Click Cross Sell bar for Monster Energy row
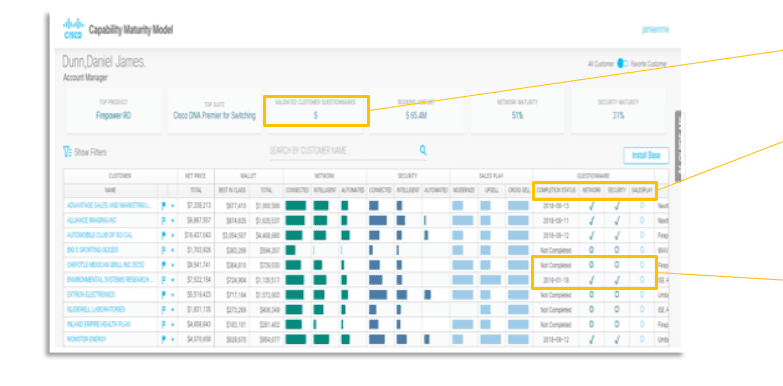This screenshot has height=386, width=783. pyautogui.click(x=518, y=340)
